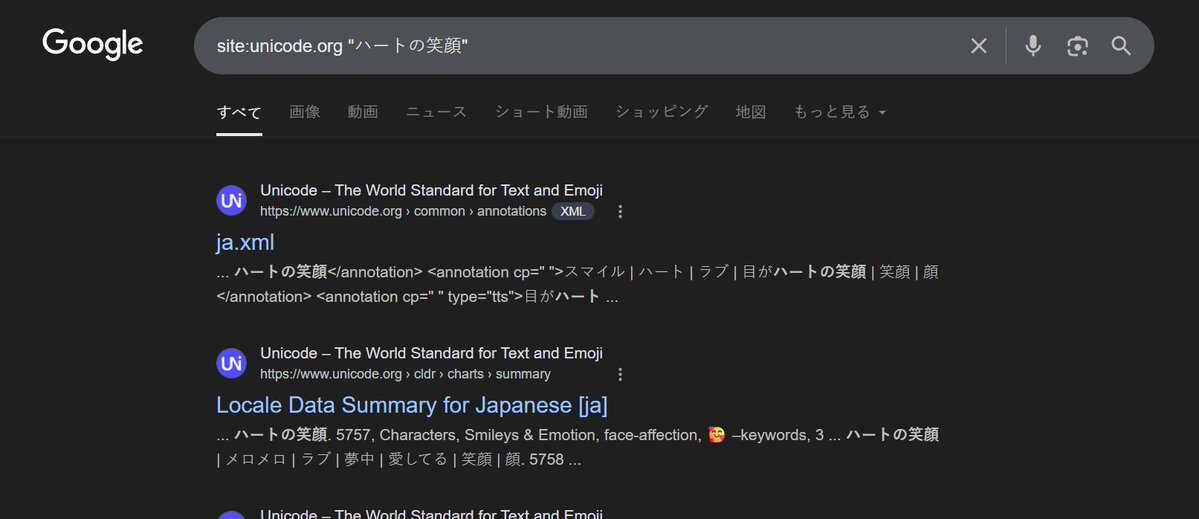Click Unicode favicon beside ja.xml result
1199x519 pixels.
click(x=231, y=200)
